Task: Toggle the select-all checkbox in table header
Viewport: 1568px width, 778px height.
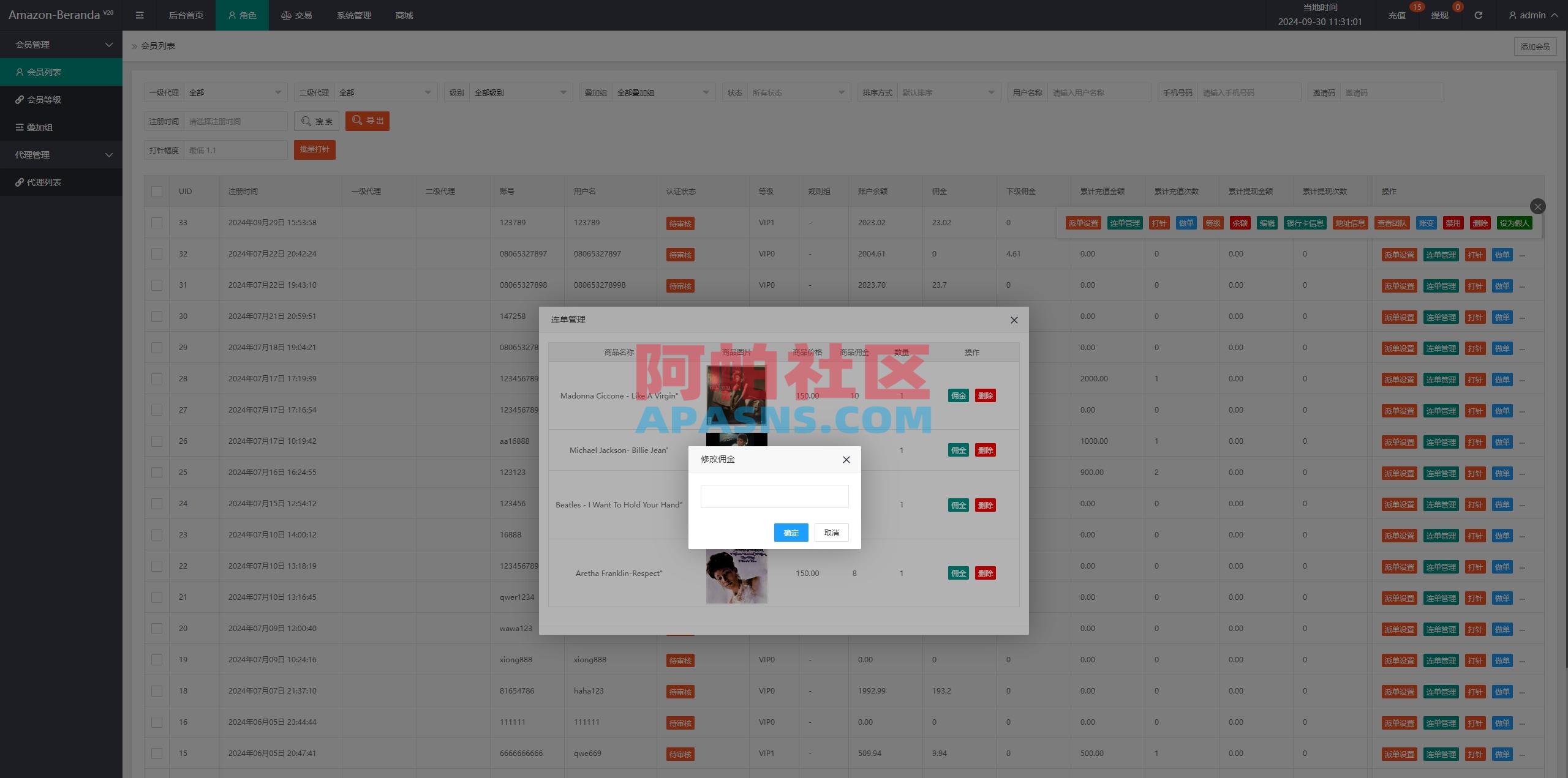Action: pyautogui.click(x=157, y=191)
